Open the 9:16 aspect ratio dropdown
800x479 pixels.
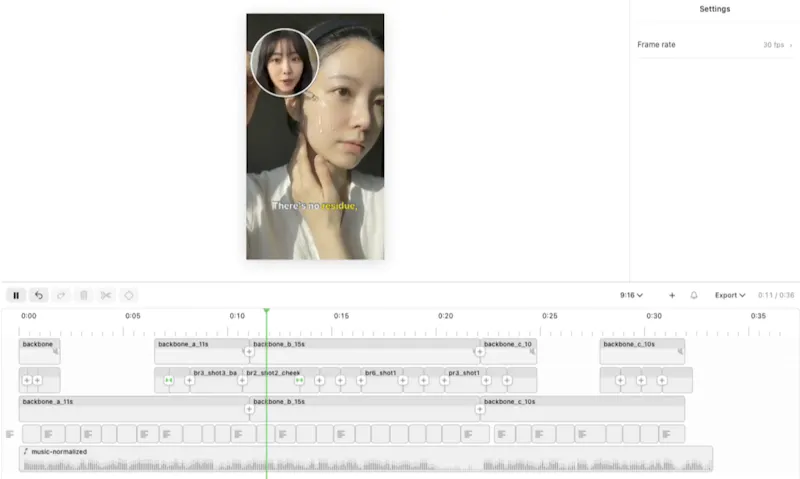[x=631, y=295]
